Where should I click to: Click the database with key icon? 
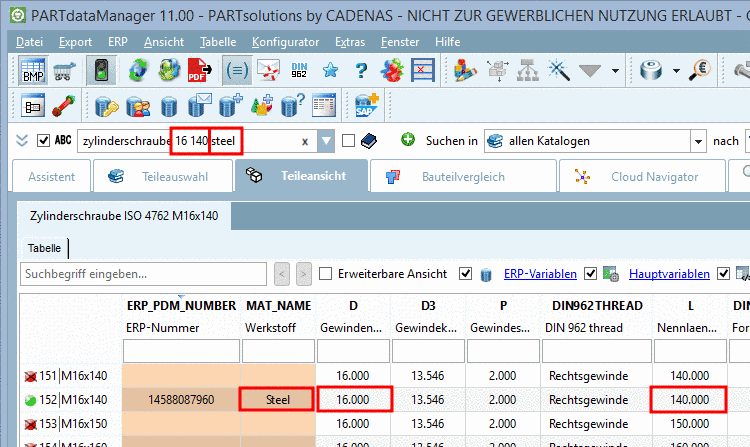click(x=106, y=106)
